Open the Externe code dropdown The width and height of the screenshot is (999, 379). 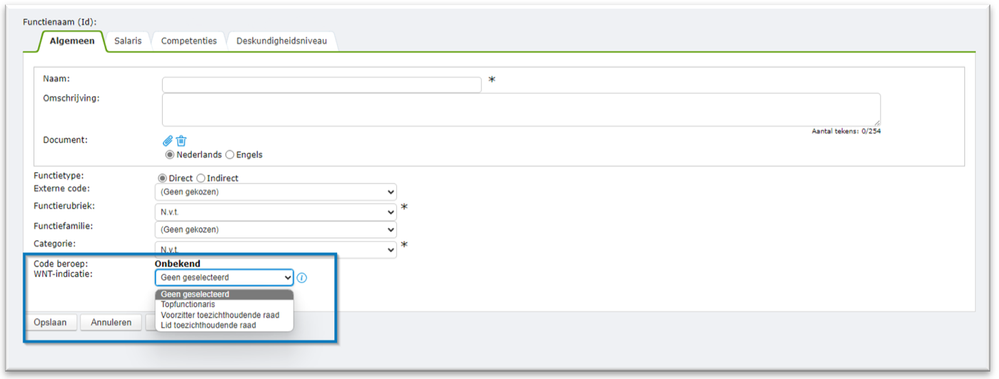point(275,192)
